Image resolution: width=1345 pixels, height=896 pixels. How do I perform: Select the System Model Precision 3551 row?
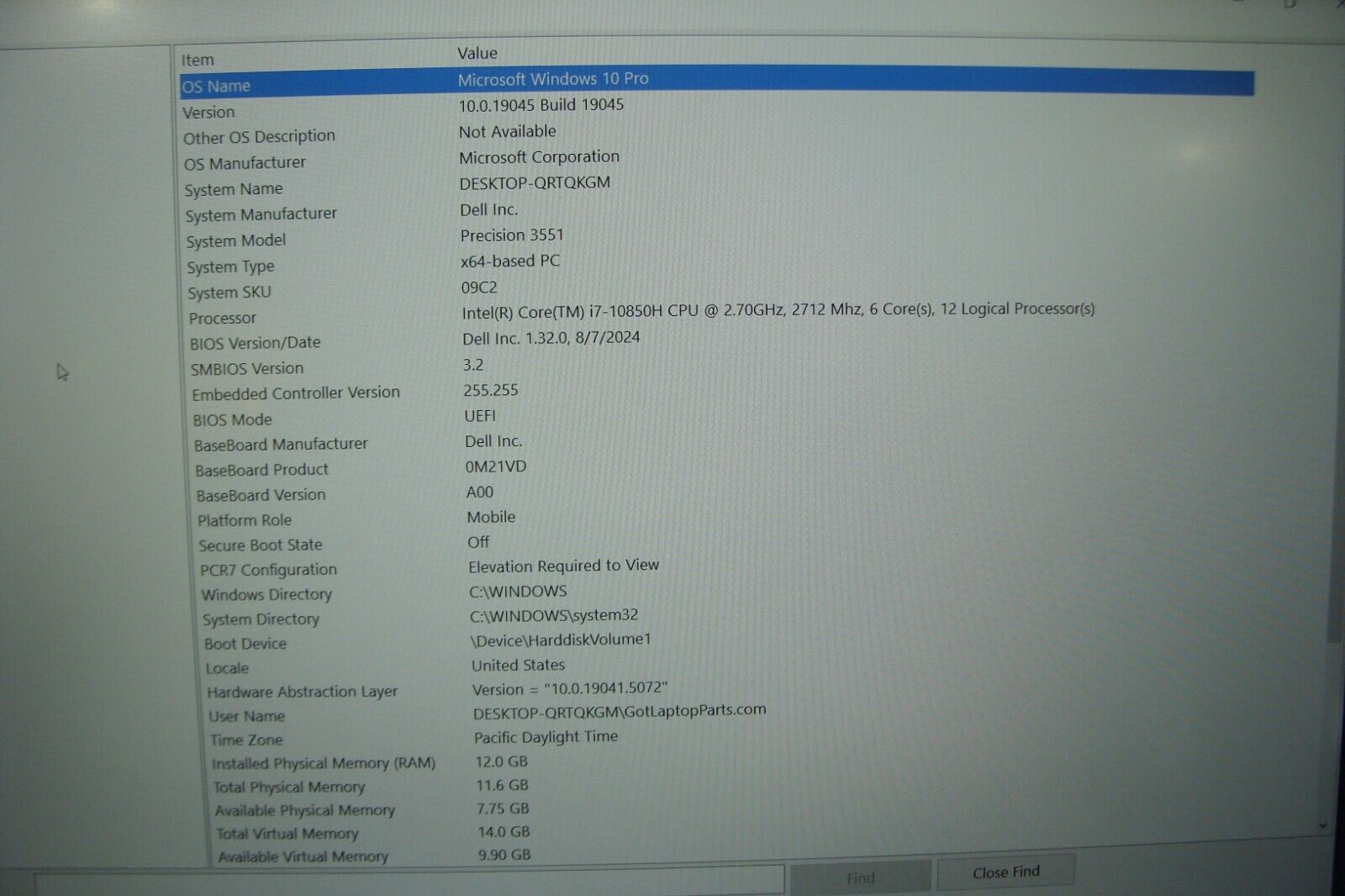point(336,238)
